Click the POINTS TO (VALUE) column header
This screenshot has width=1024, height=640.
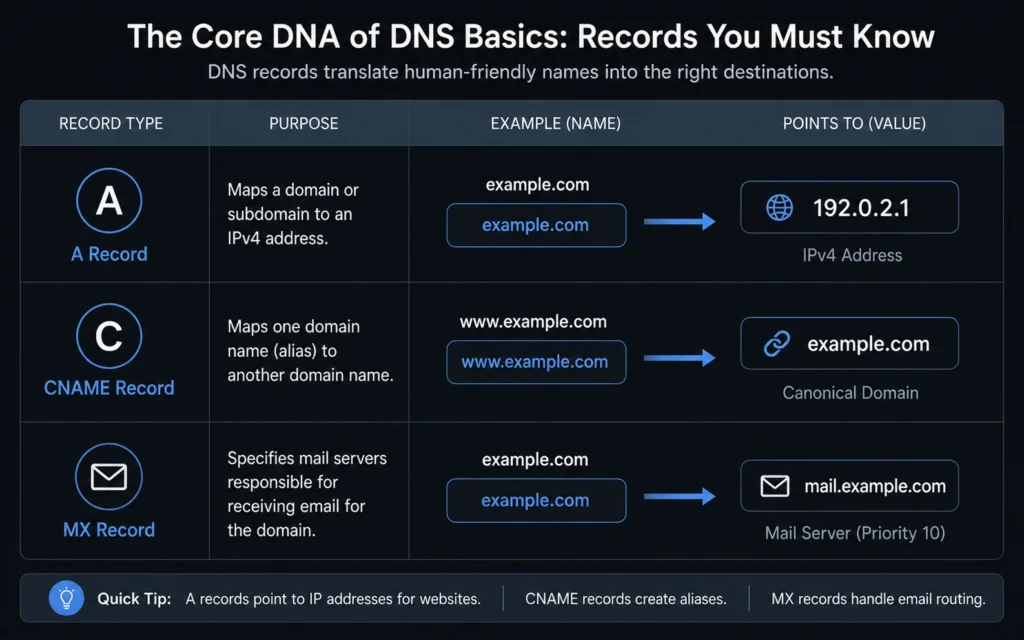(x=854, y=123)
